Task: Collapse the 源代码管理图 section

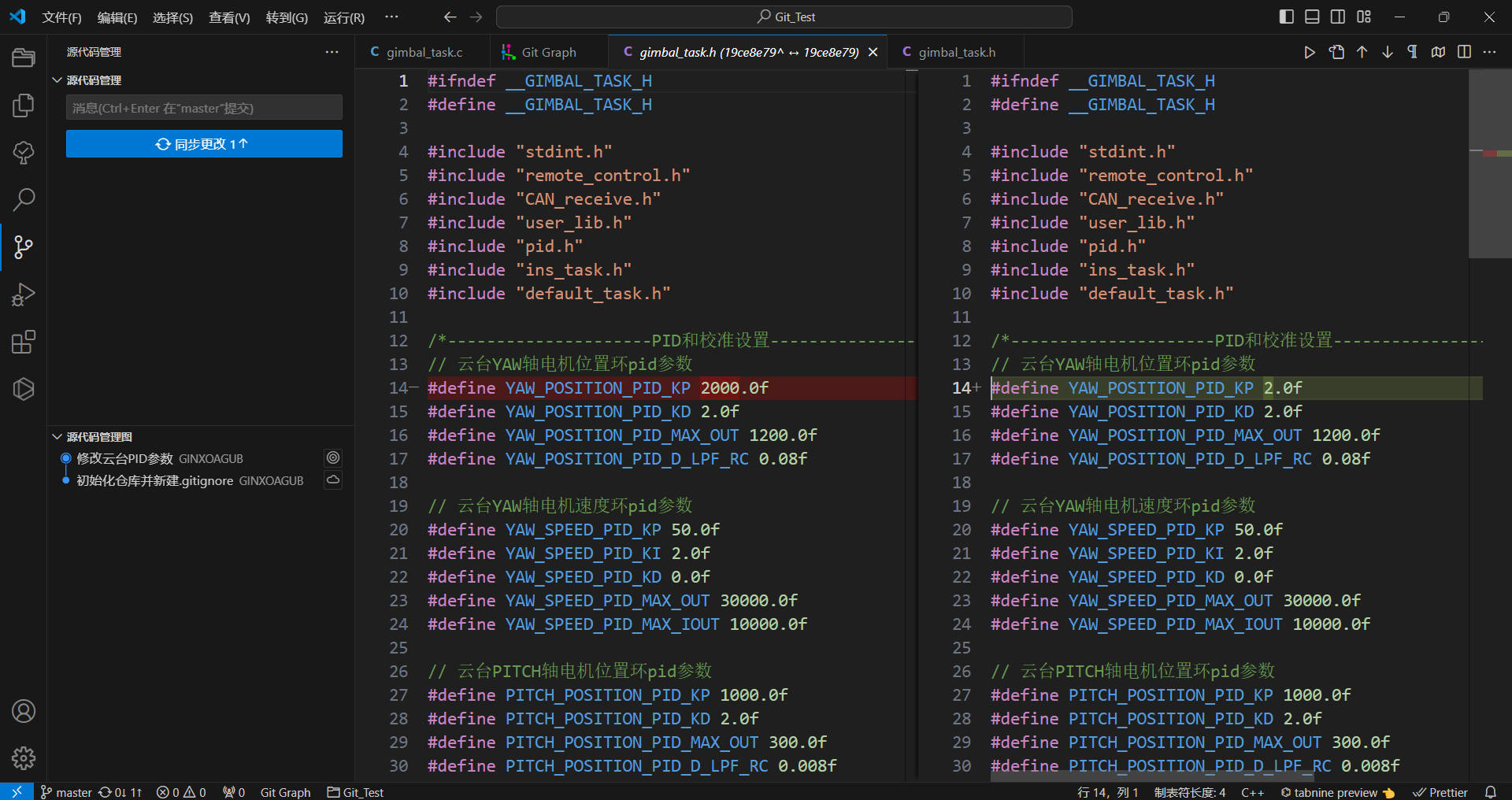Action: (57, 437)
